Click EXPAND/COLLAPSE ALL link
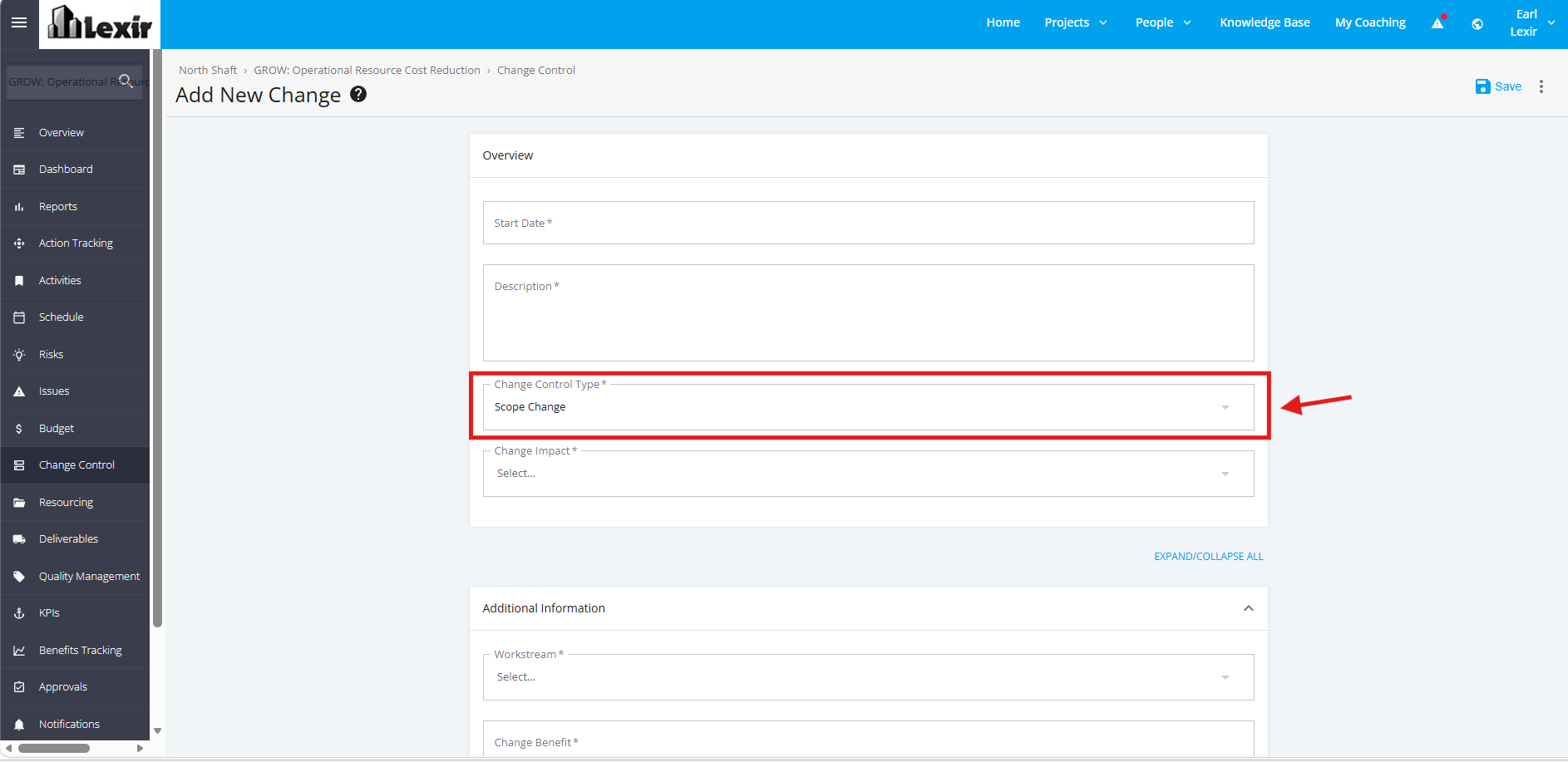The width and height of the screenshot is (1568, 762). click(1208, 557)
